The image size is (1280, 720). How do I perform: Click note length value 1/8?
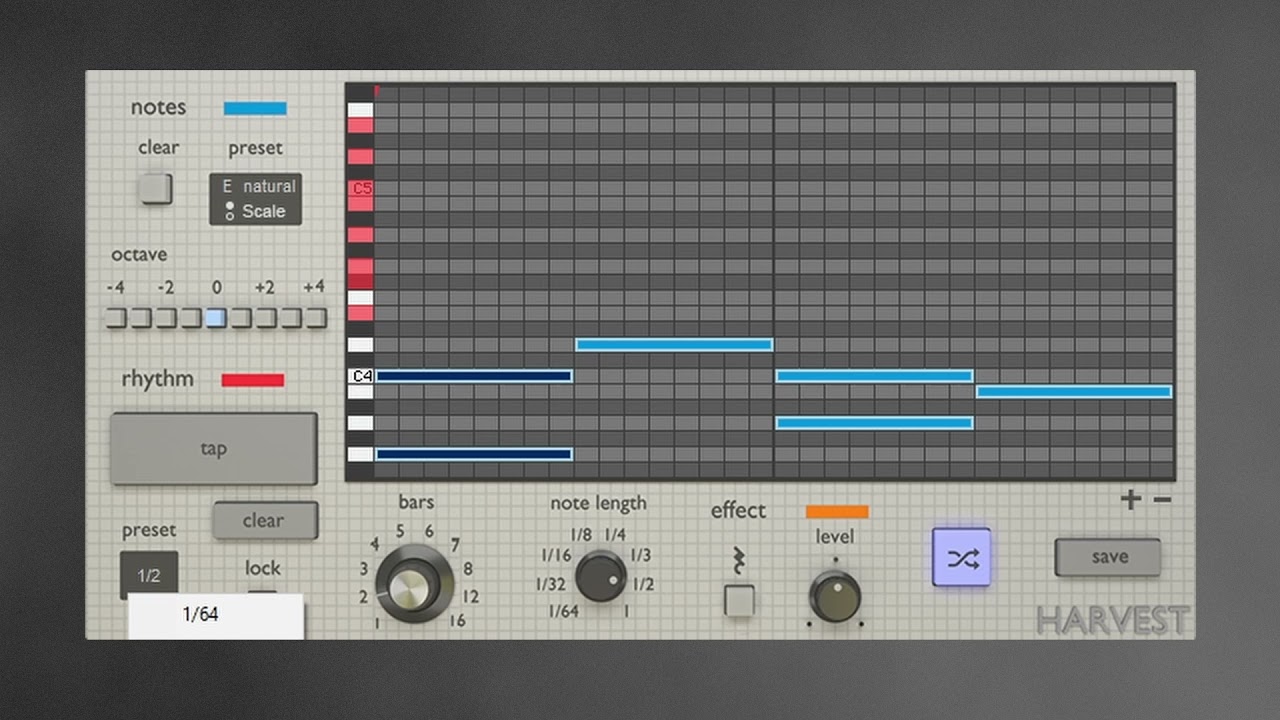581,535
